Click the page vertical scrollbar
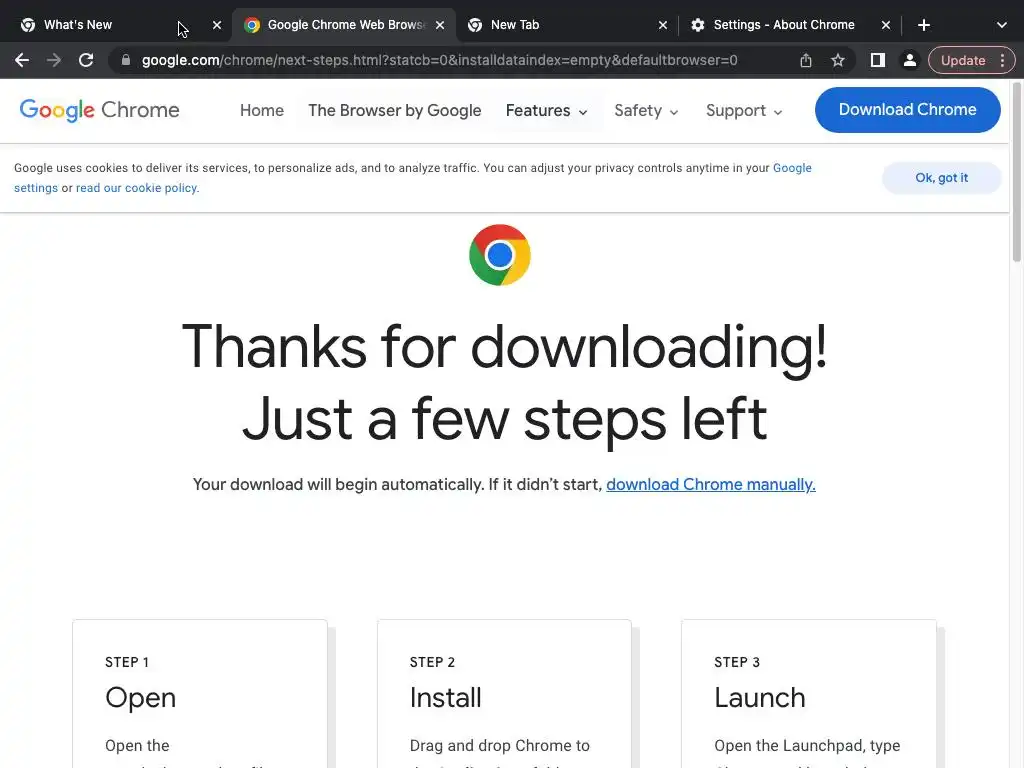1024x768 pixels. [x=1017, y=172]
